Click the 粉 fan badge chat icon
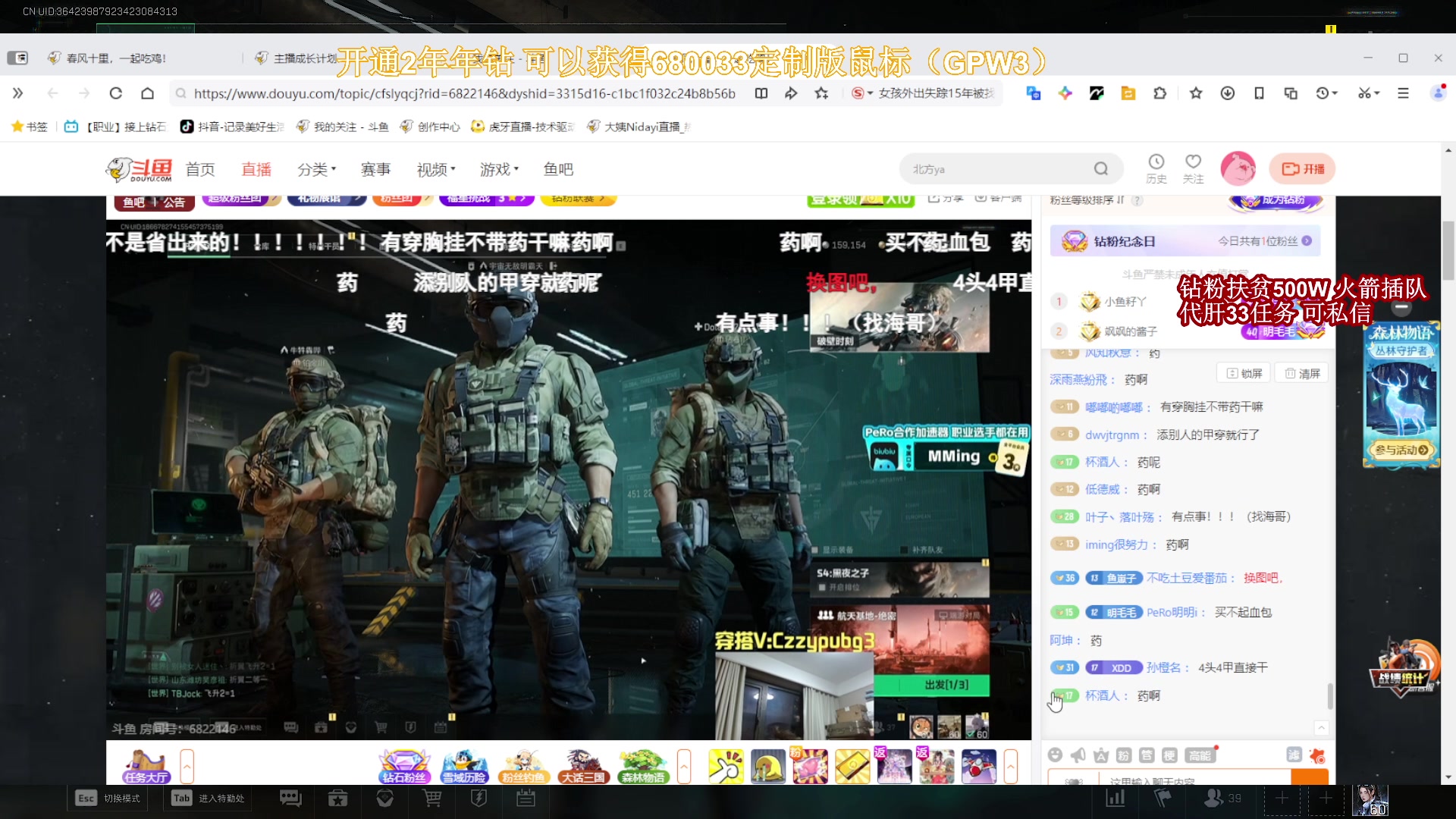1456x819 pixels. click(1124, 755)
